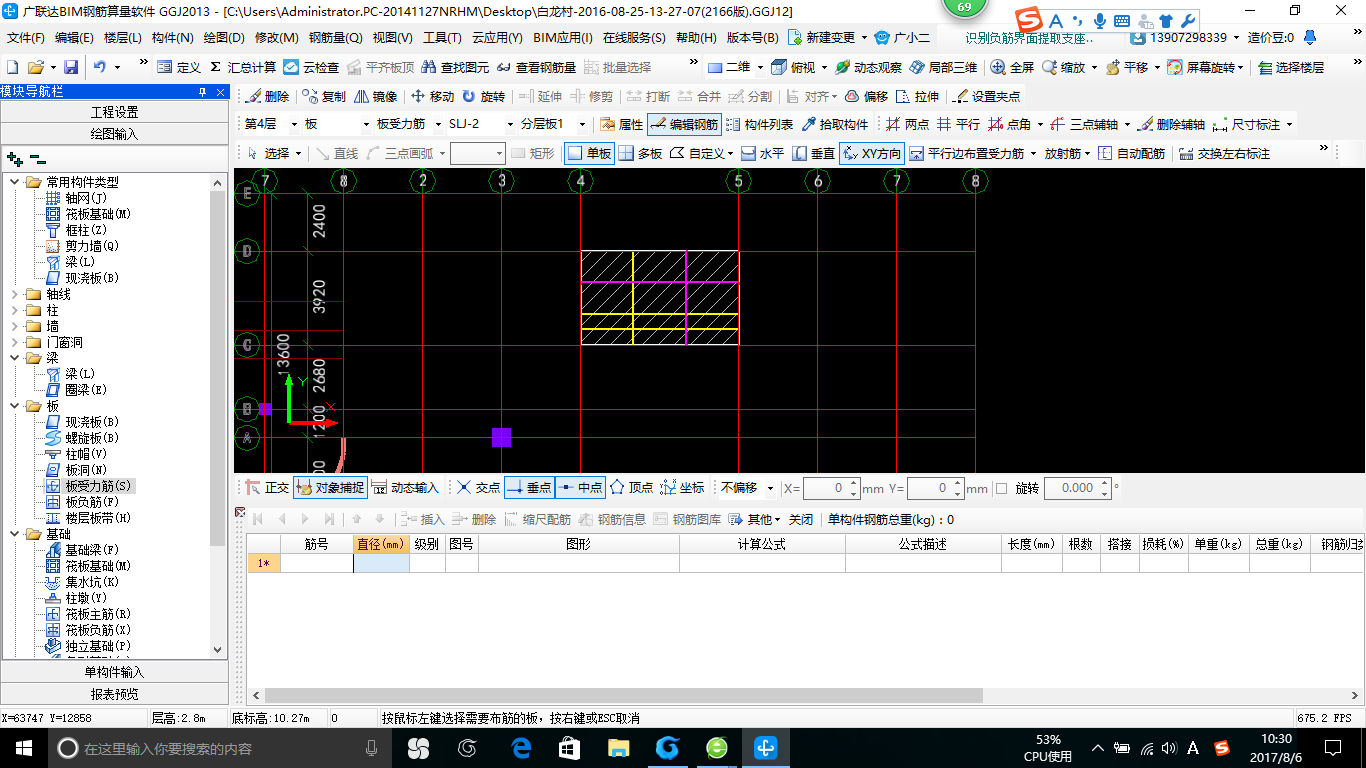The width and height of the screenshot is (1366, 768).
Task: Click the 删除 delete tool icon
Action: [x=267, y=97]
